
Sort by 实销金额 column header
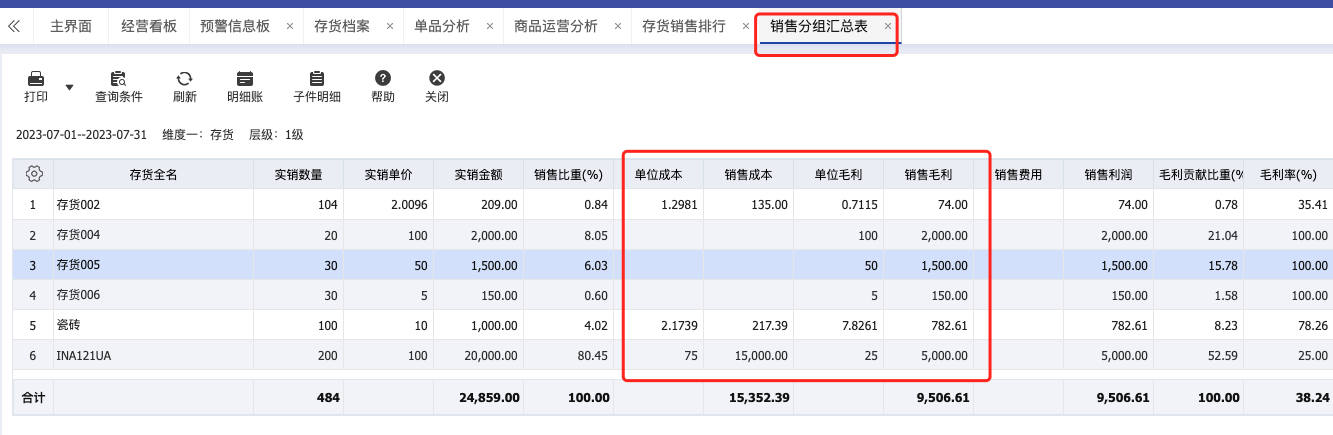pos(478,174)
